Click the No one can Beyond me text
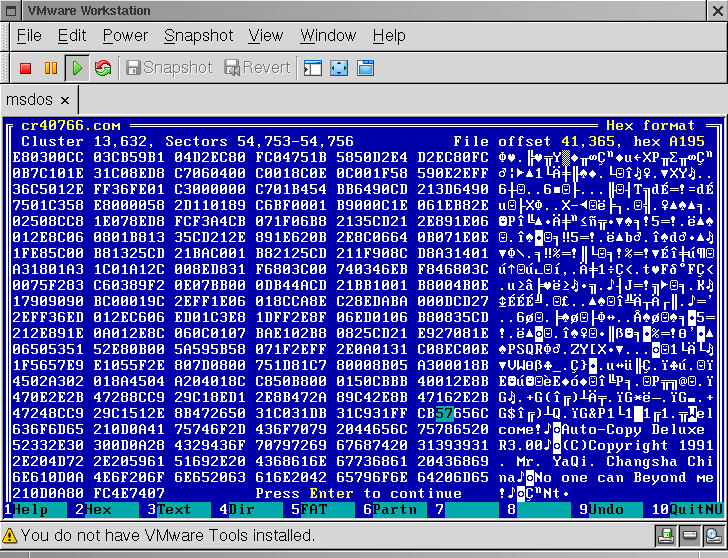728x558 pixels. tap(624, 478)
